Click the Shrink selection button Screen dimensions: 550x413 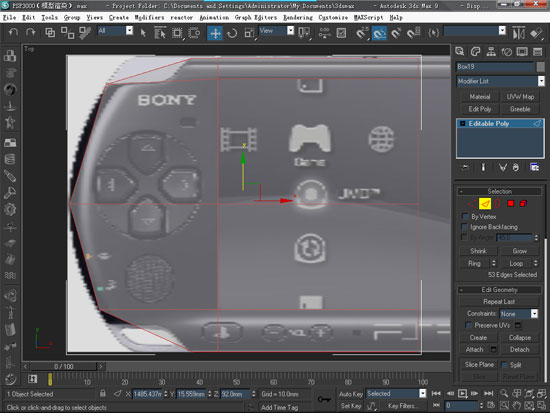[x=478, y=251]
